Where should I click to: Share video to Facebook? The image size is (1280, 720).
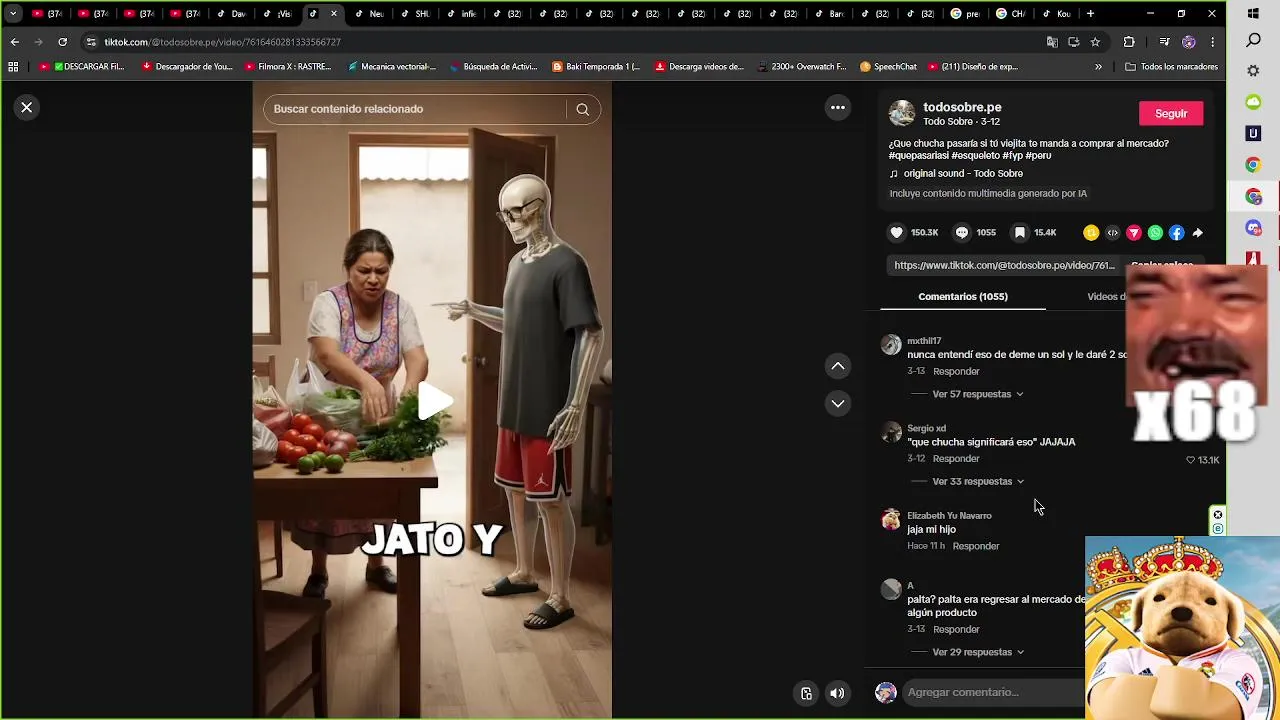tap(1176, 232)
